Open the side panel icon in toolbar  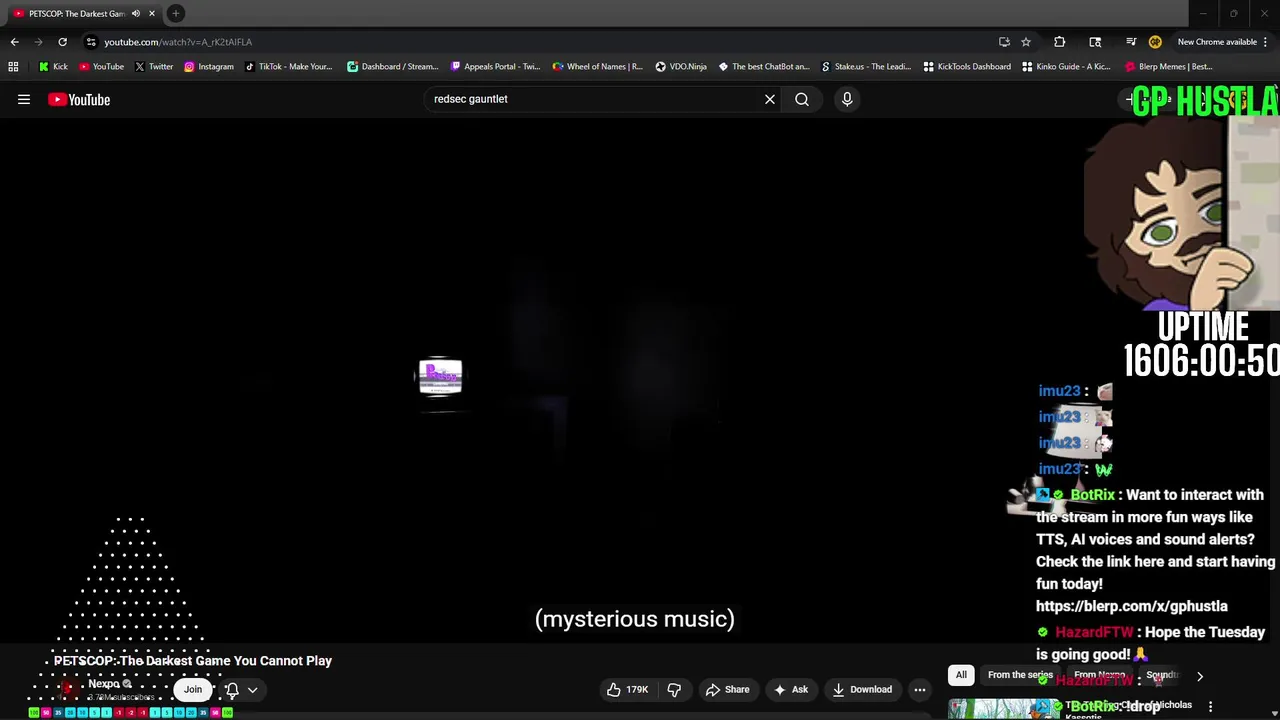point(1095,42)
